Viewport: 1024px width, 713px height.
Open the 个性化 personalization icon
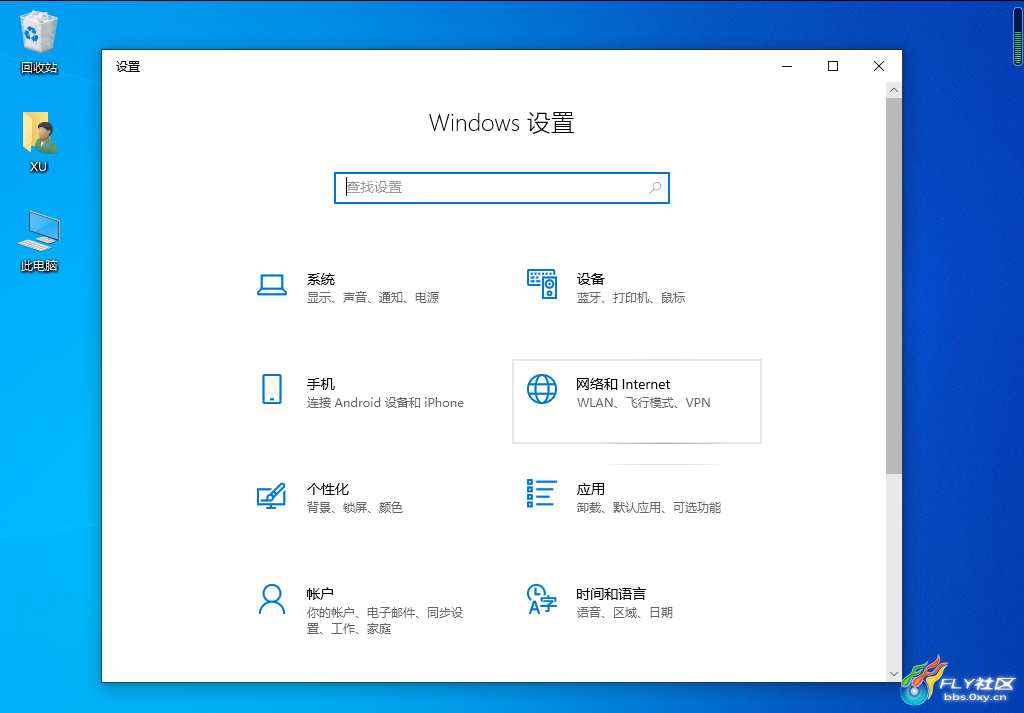tap(272, 495)
